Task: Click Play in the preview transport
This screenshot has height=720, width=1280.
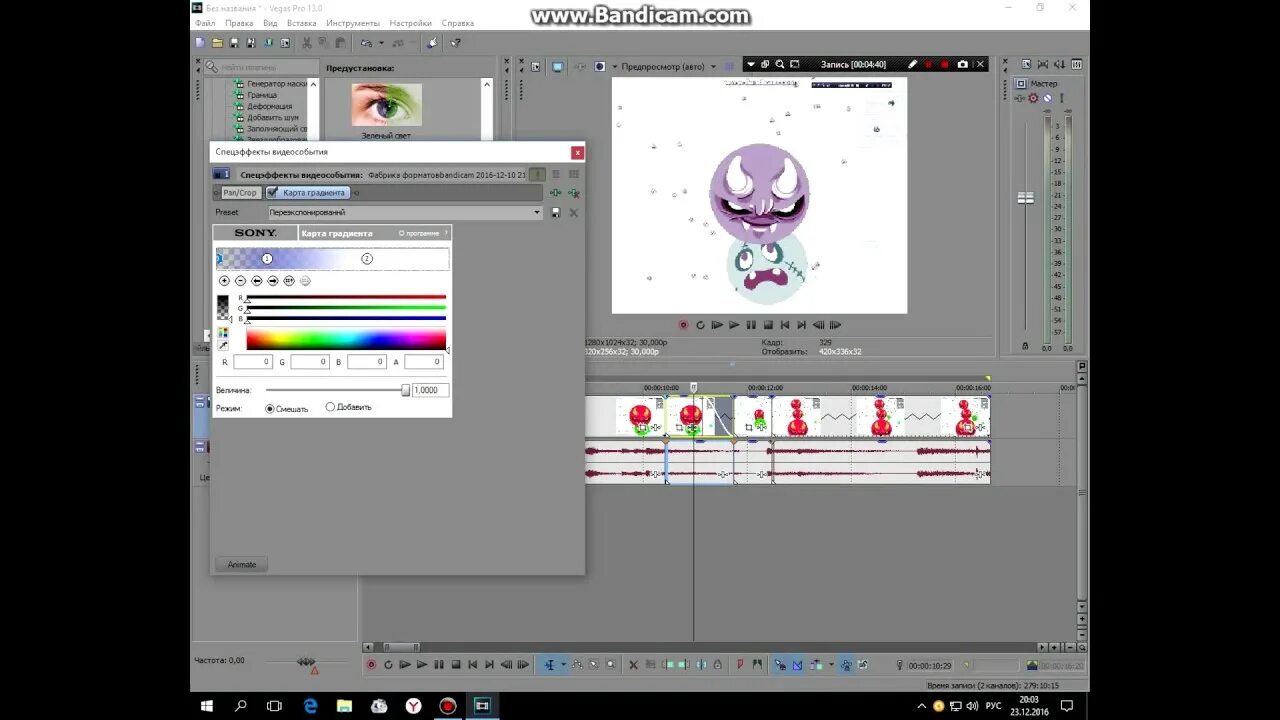Action: (x=734, y=325)
